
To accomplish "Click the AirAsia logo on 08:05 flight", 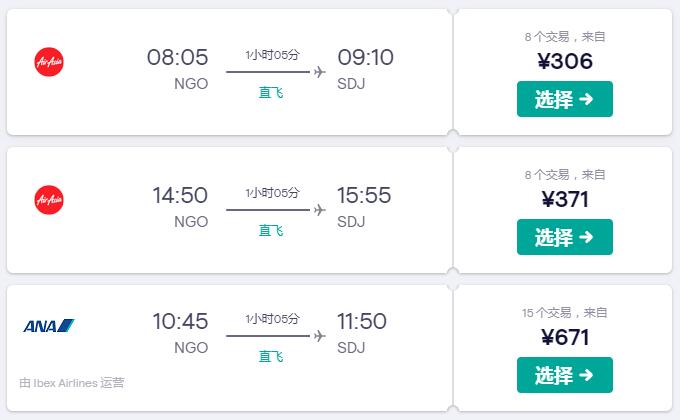I will pos(49,62).
